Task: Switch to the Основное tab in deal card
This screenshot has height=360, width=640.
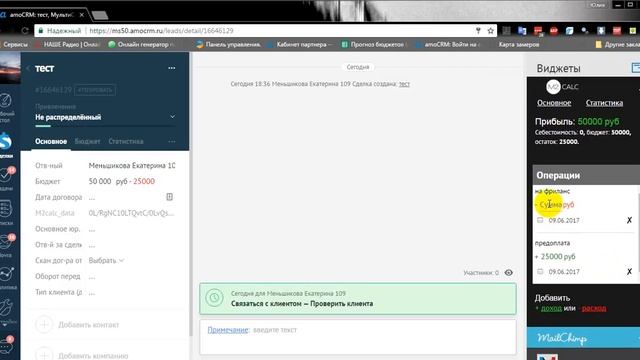Action: [x=51, y=141]
